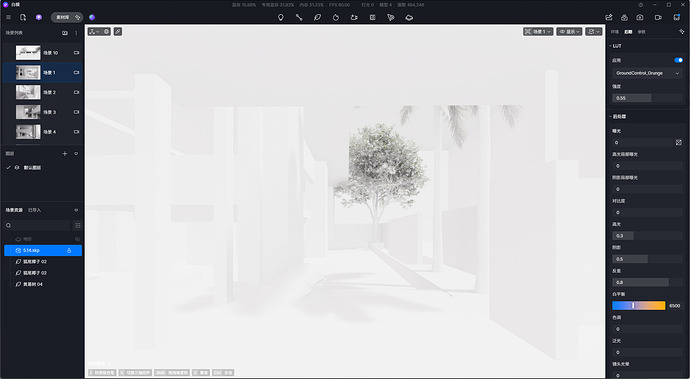Click the scene resources search field

point(37,225)
